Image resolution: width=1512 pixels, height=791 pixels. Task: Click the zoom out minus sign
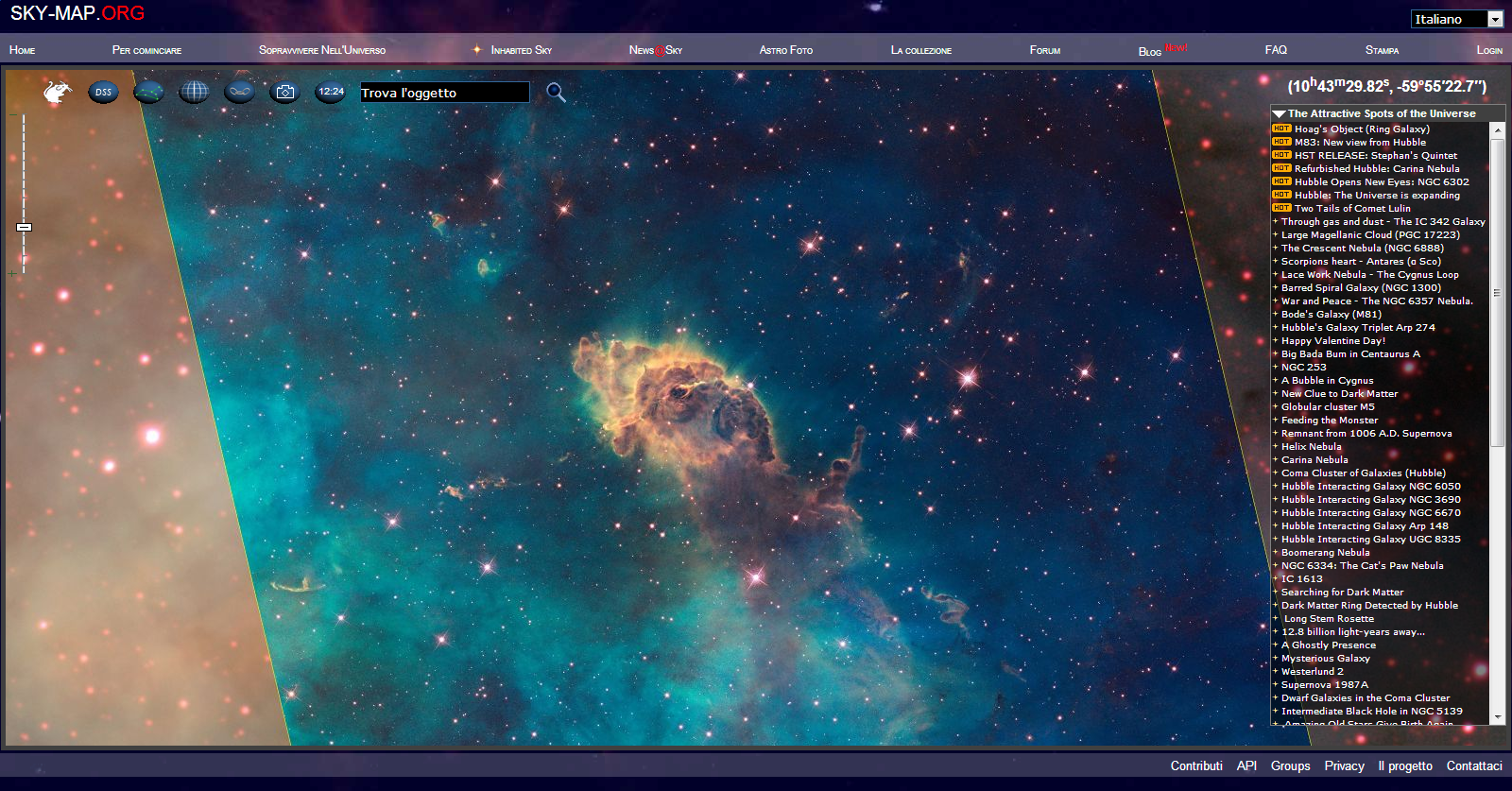click(x=13, y=115)
